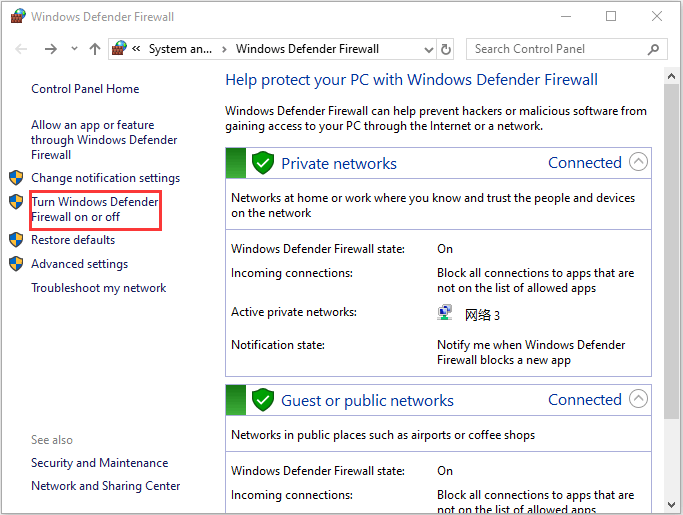
Task: Click the firewall icon in the address bar
Action: tap(119, 48)
